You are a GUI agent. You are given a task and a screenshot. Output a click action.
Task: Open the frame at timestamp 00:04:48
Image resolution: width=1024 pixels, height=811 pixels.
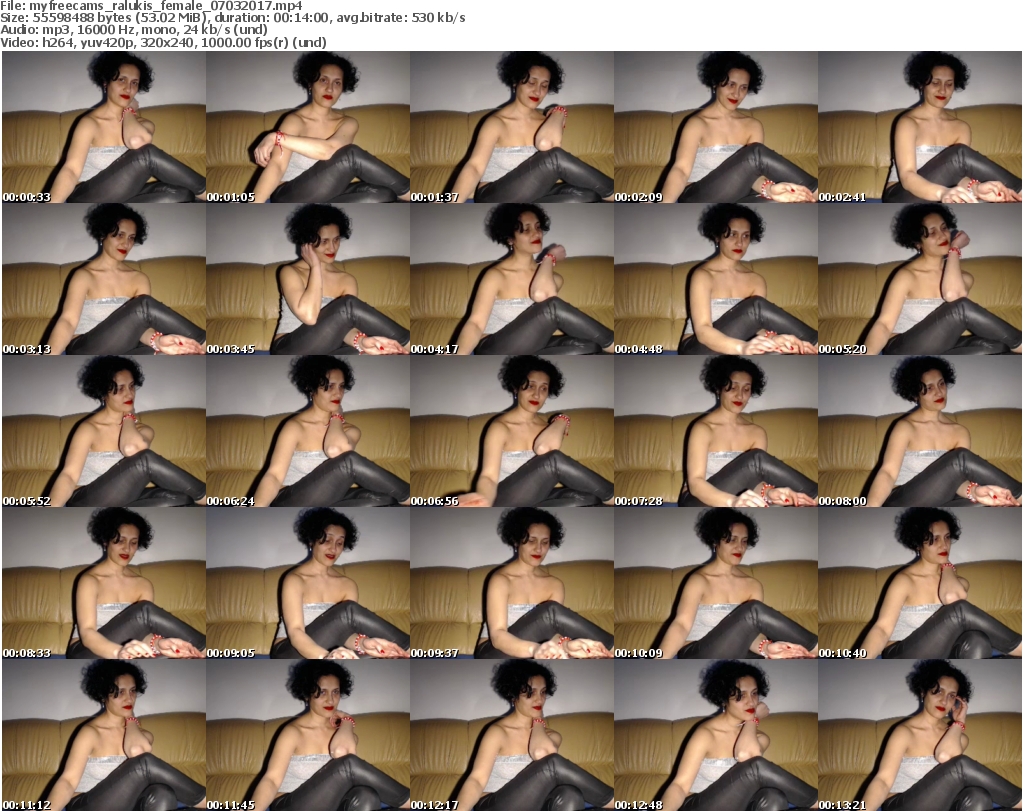(716, 279)
